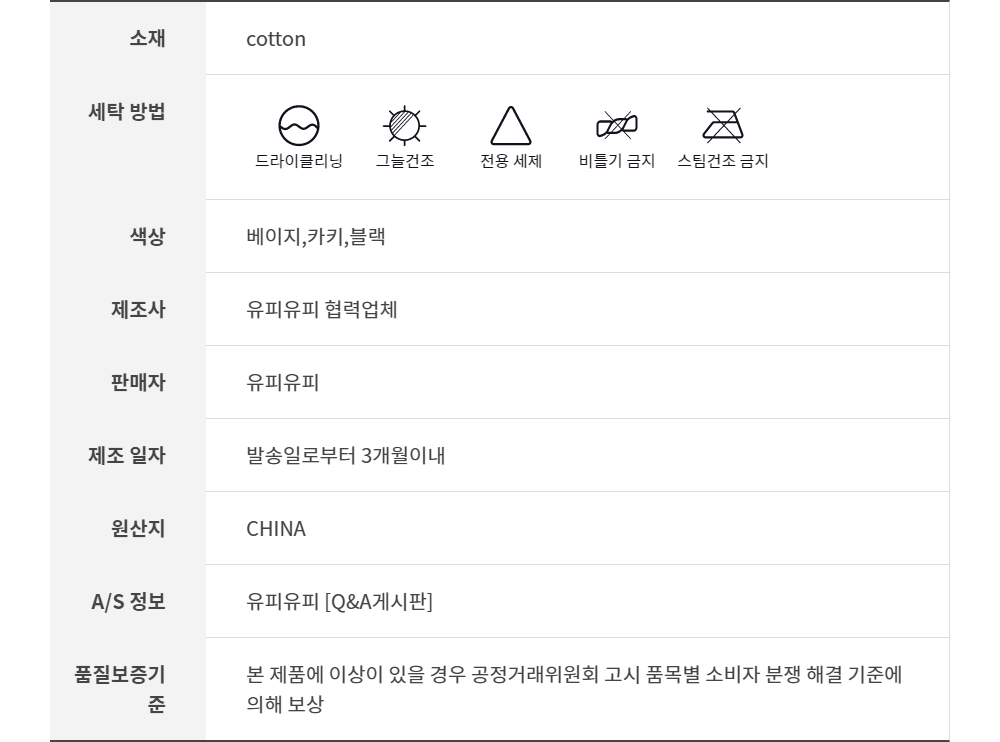Click the 비틀기 금지 caption text
Screen dimensions: 1000x742
coord(617,161)
